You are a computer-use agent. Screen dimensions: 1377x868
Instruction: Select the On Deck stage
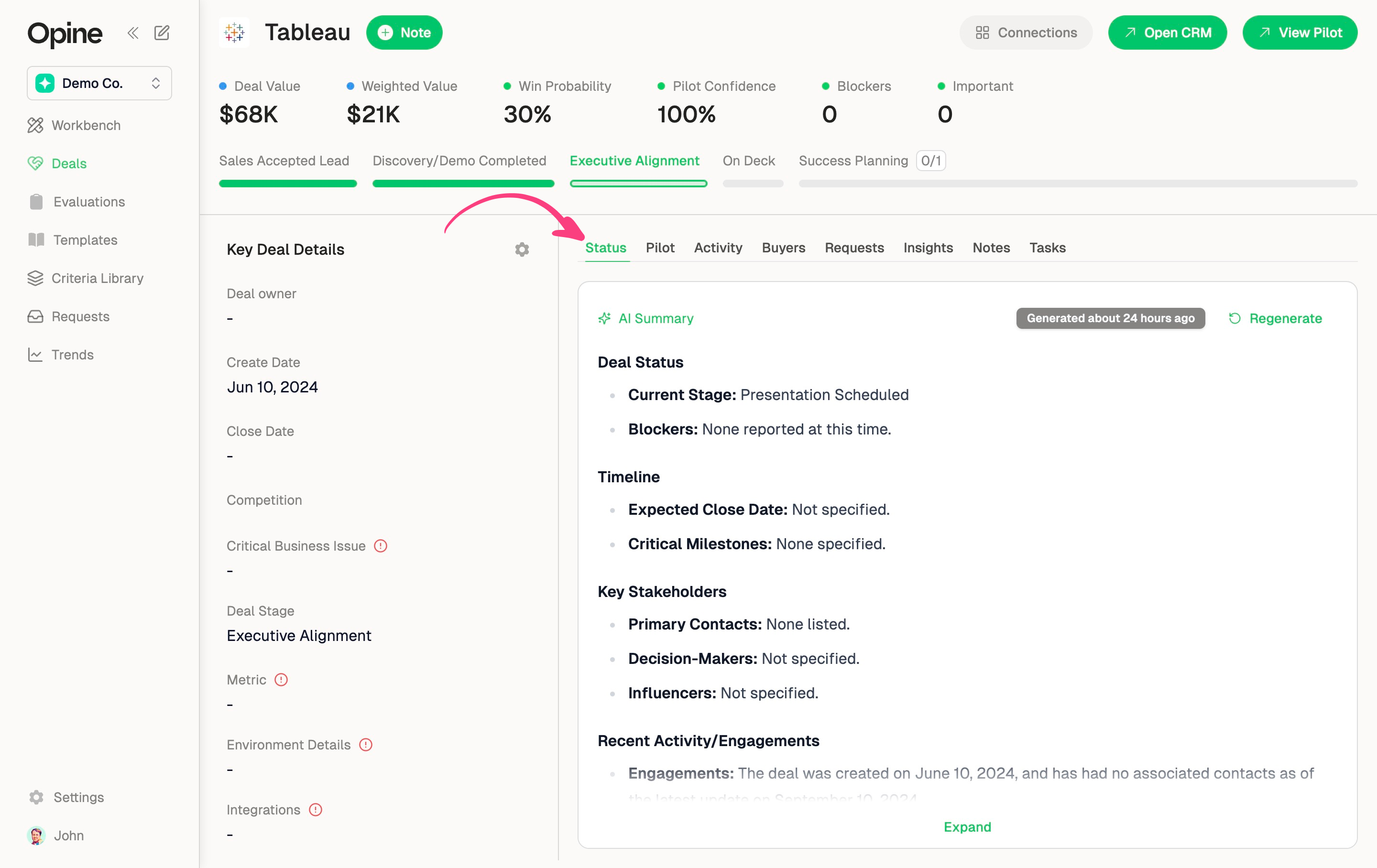point(749,161)
